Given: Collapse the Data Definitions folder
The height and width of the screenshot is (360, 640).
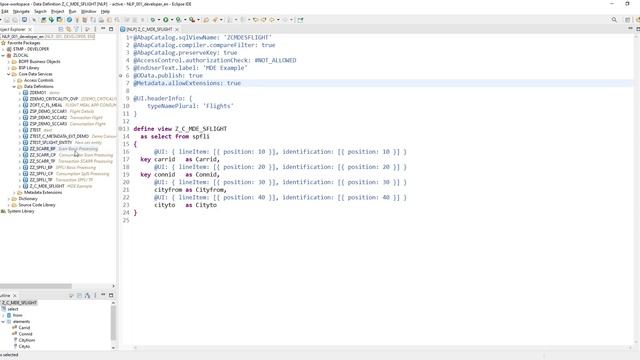Looking at the screenshot, I should [x=14, y=87].
